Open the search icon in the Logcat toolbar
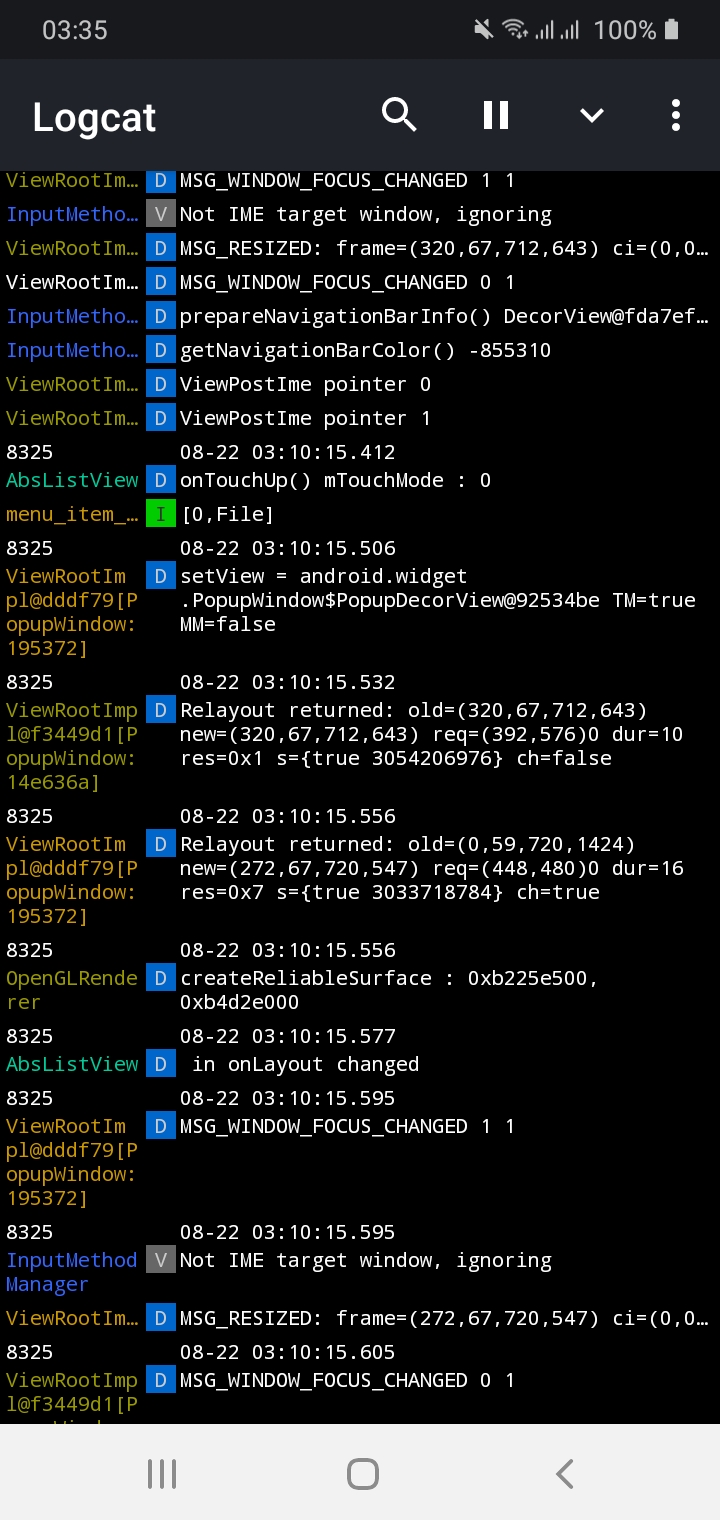Viewport: 720px width, 1520px height. coord(399,115)
